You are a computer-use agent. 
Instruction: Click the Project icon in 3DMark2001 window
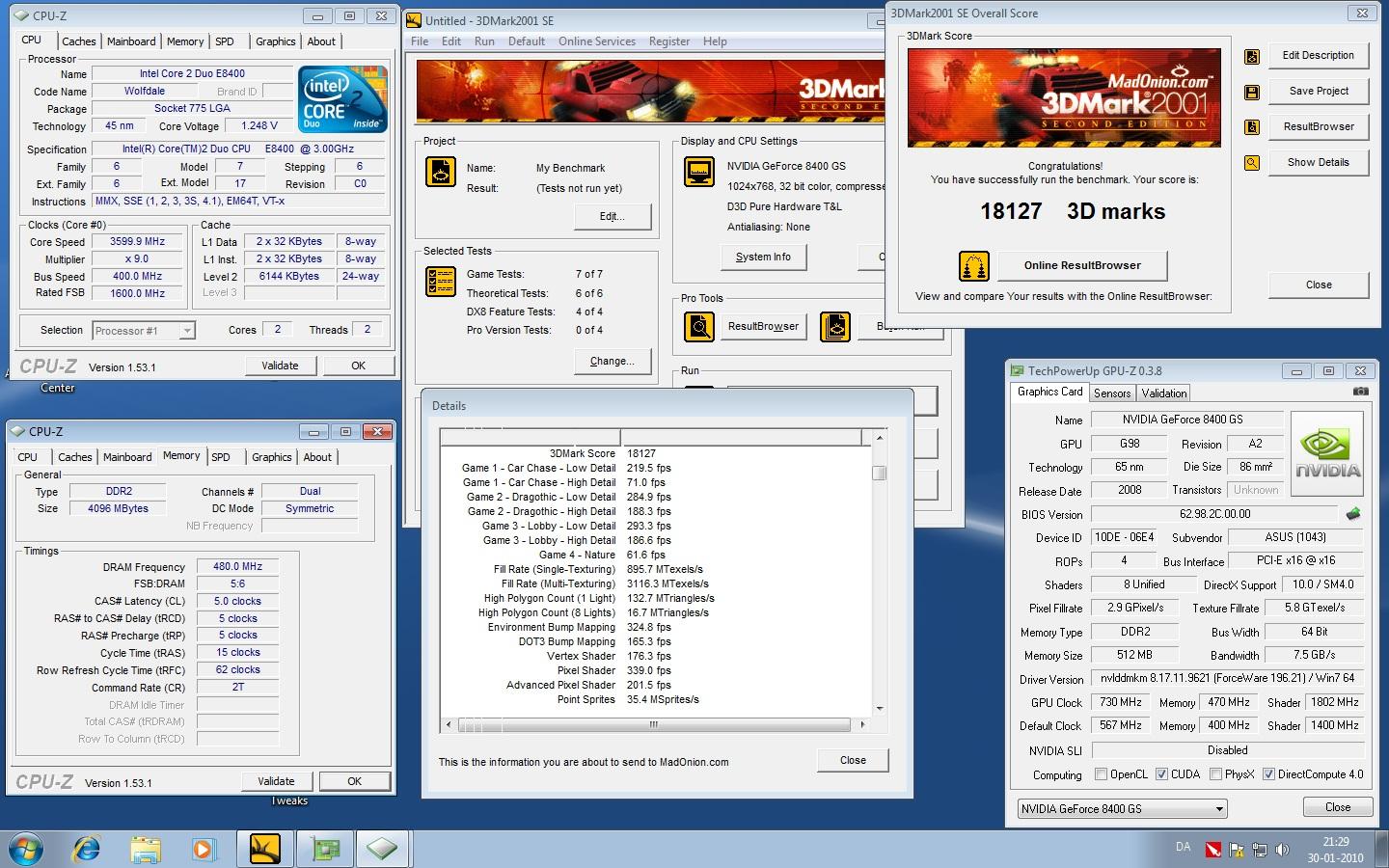point(441,172)
